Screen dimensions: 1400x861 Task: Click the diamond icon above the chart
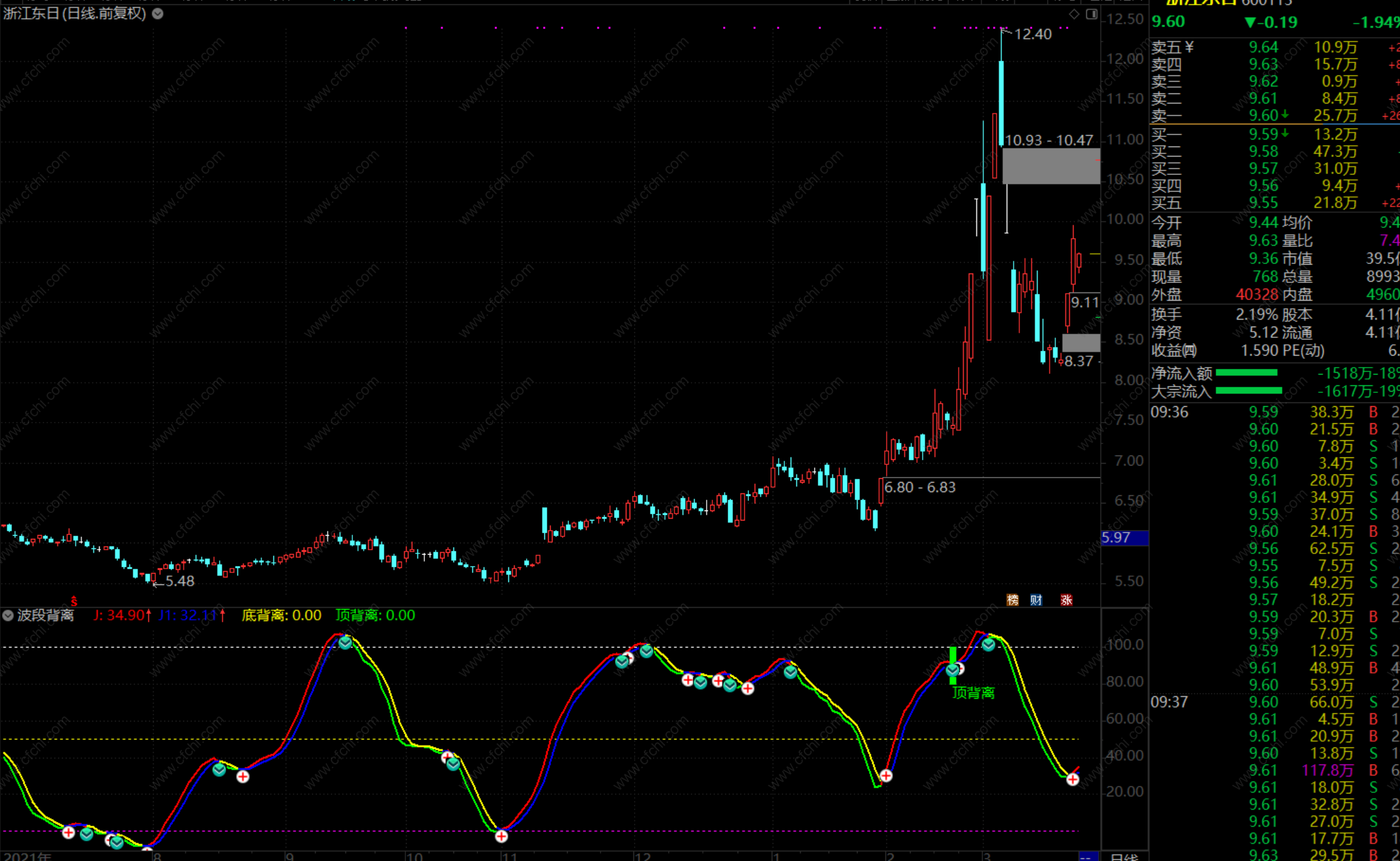pos(1074,14)
